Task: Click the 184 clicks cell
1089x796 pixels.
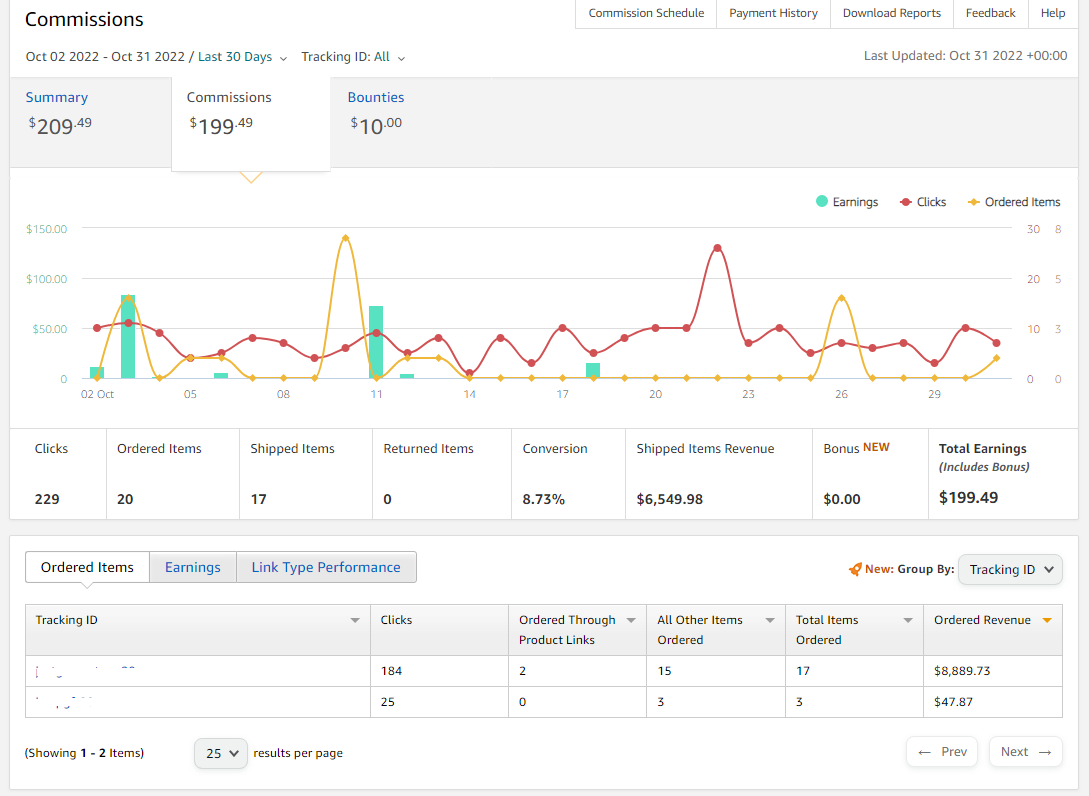Action: pos(439,671)
